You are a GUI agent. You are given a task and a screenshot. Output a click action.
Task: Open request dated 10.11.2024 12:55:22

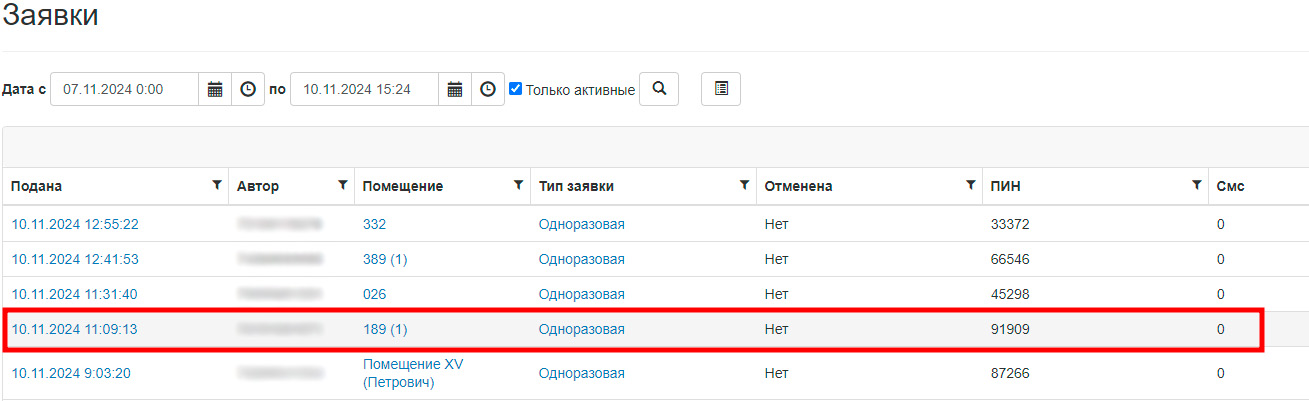(75, 224)
